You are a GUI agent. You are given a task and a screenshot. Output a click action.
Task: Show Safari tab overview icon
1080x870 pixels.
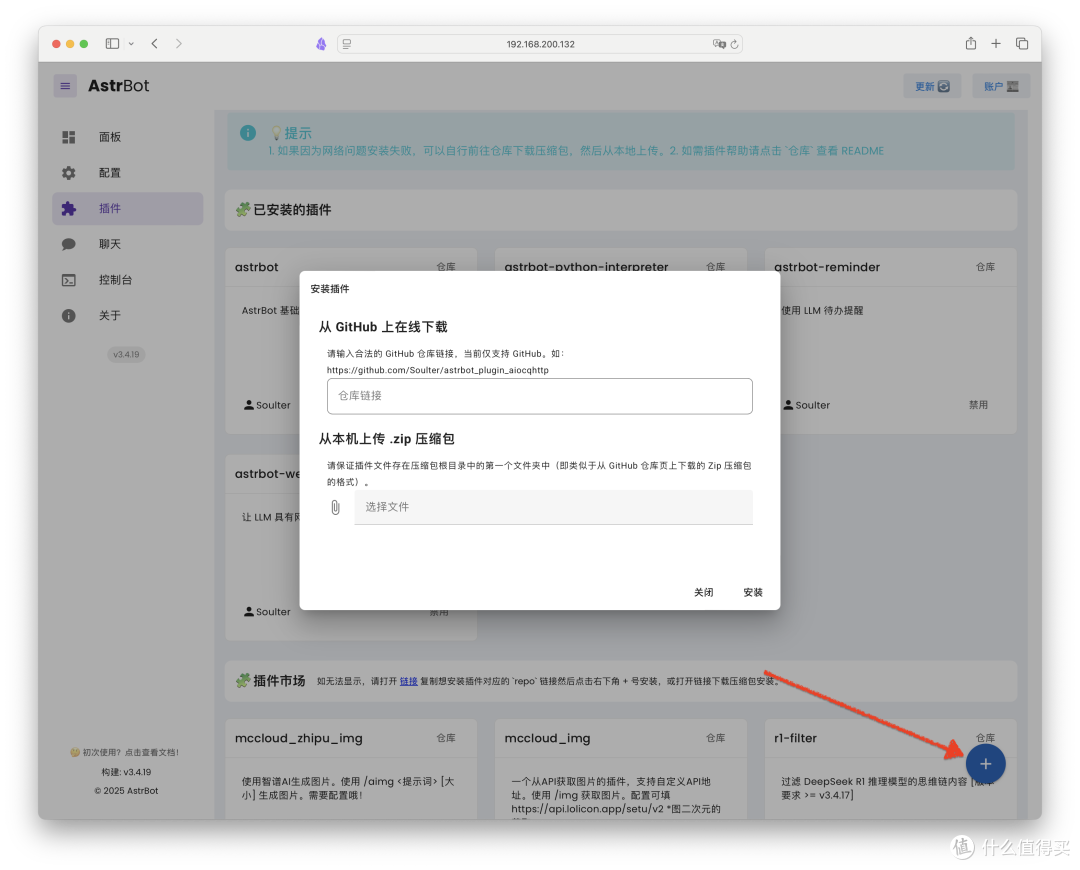point(1022,43)
